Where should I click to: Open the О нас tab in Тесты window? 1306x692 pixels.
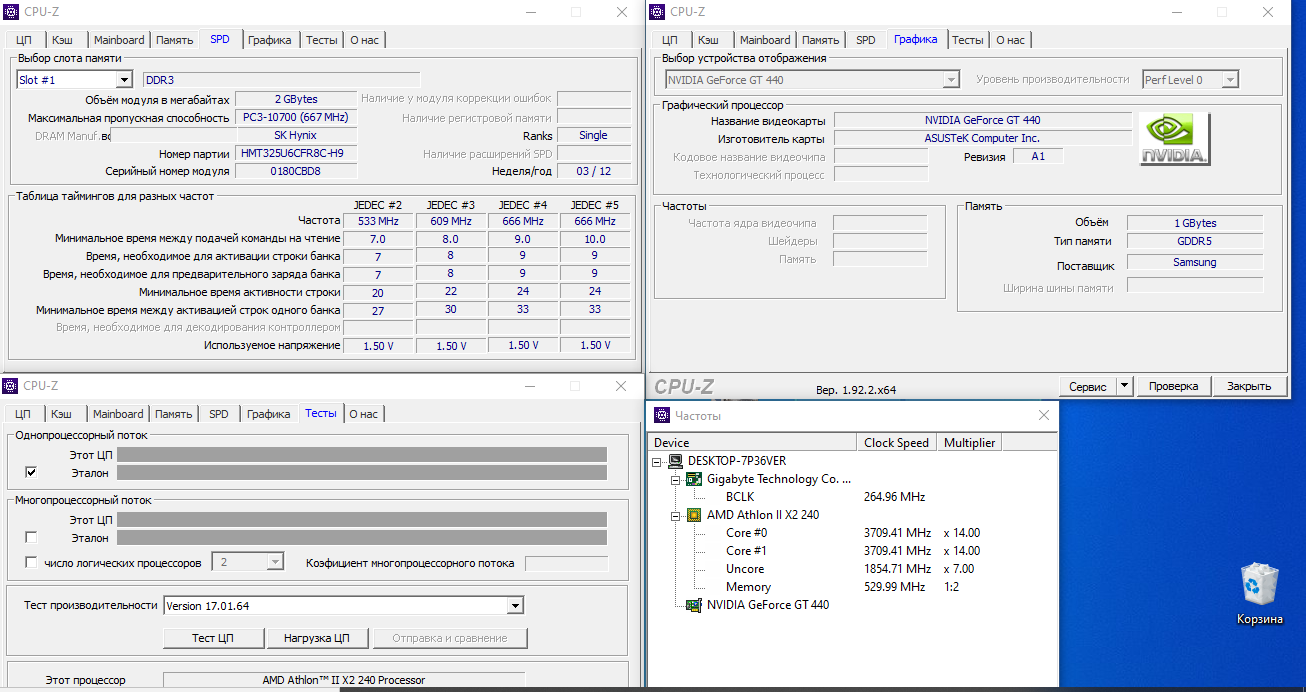coord(364,414)
